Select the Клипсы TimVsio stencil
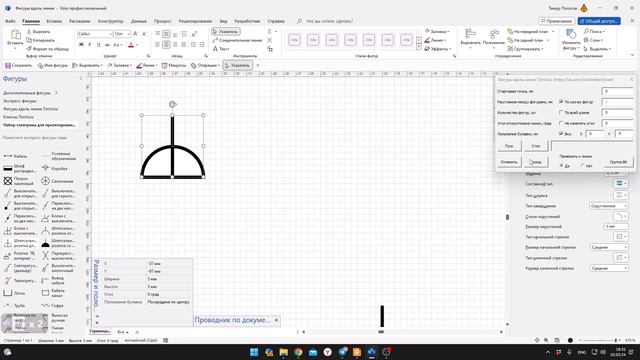 coord(18,117)
